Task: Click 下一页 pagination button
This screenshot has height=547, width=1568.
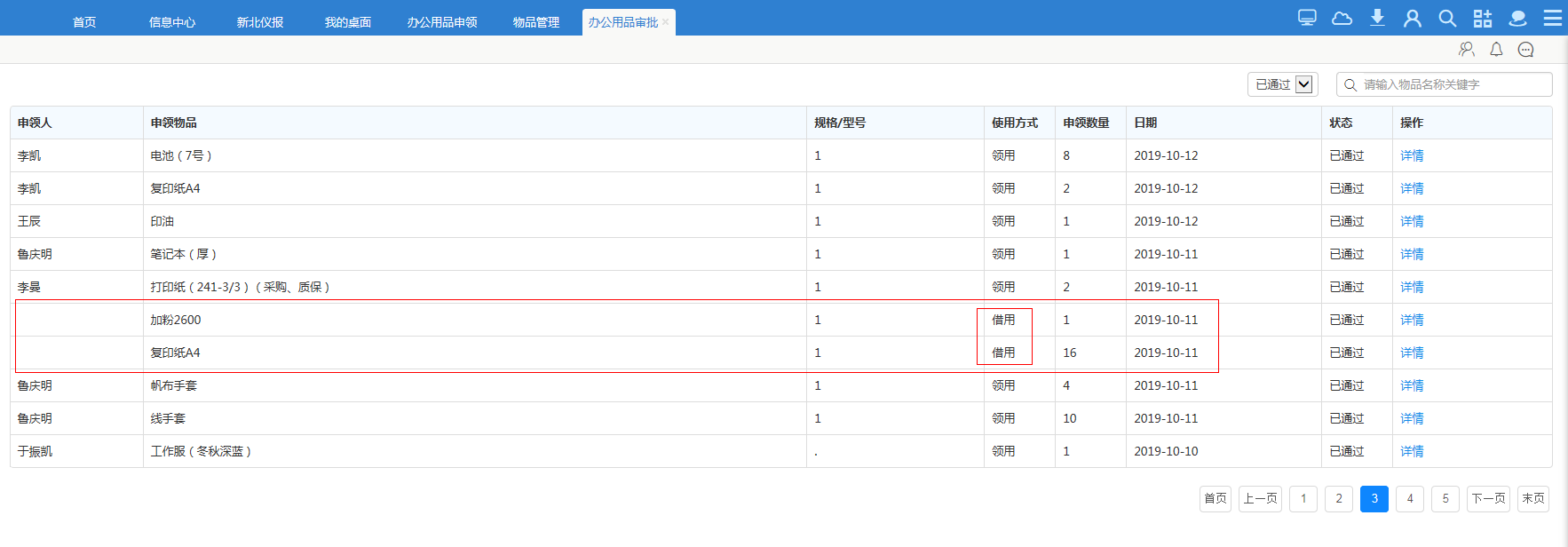Action: (x=1488, y=498)
